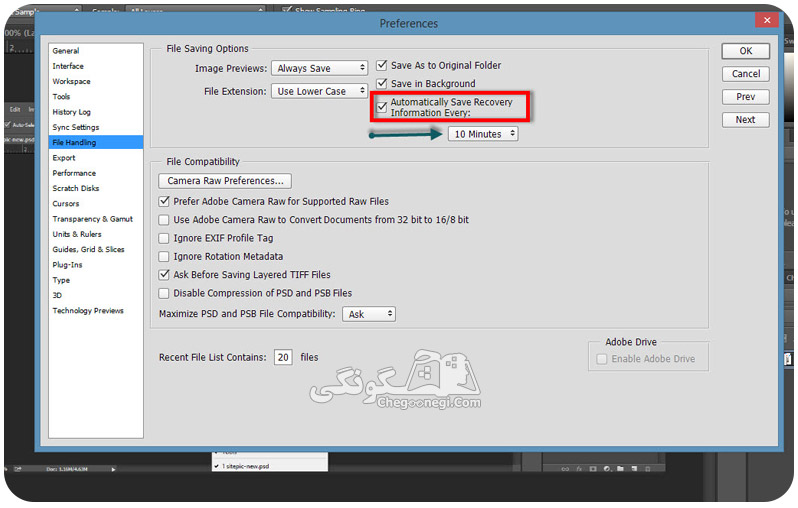
Task: Open the Image Previews dropdown
Action: click(x=320, y=68)
